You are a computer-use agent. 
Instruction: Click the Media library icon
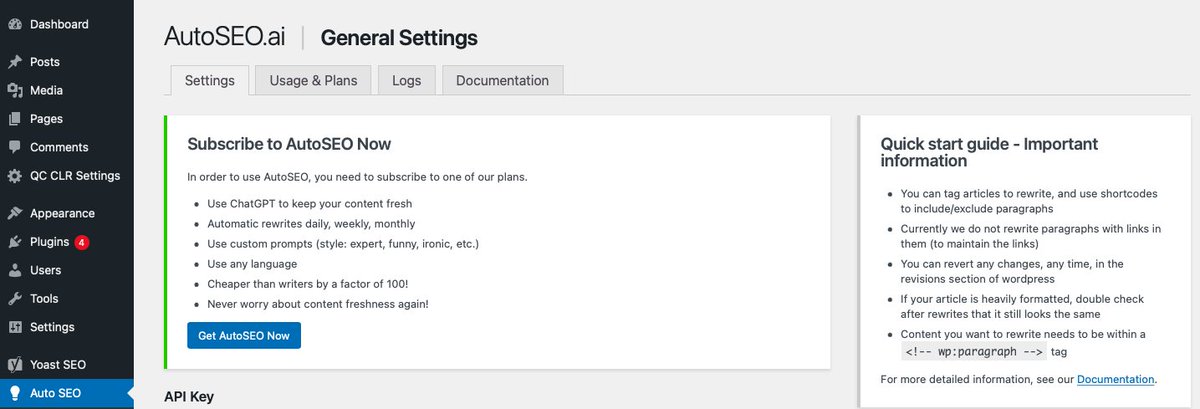pyautogui.click(x=14, y=90)
